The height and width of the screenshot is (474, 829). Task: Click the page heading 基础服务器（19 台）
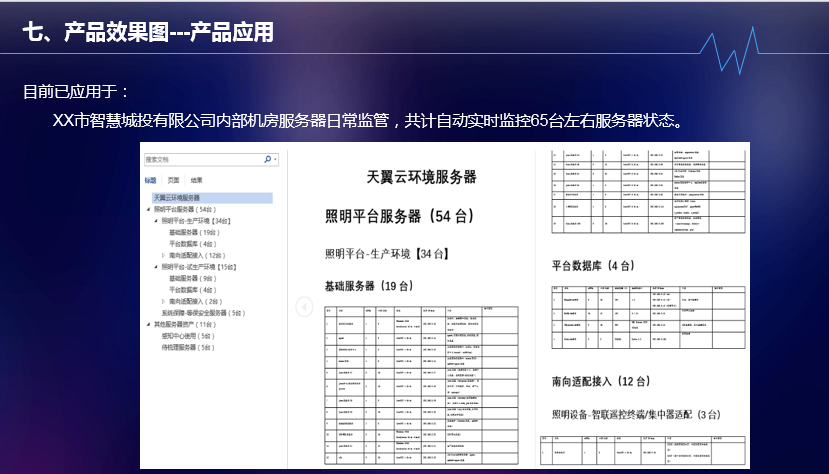point(369,286)
